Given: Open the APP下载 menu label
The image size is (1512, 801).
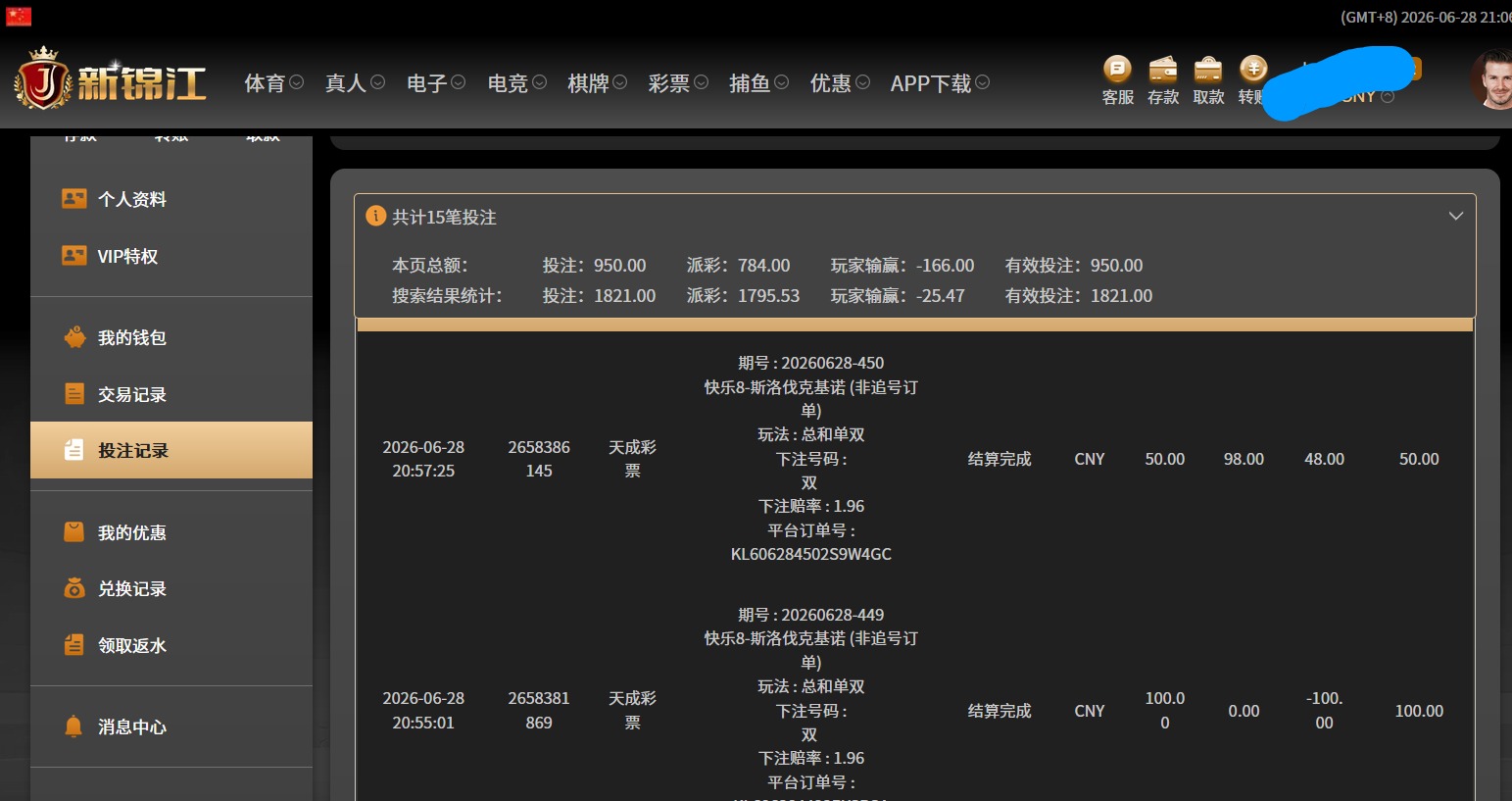Looking at the screenshot, I should pyautogui.click(x=931, y=83).
